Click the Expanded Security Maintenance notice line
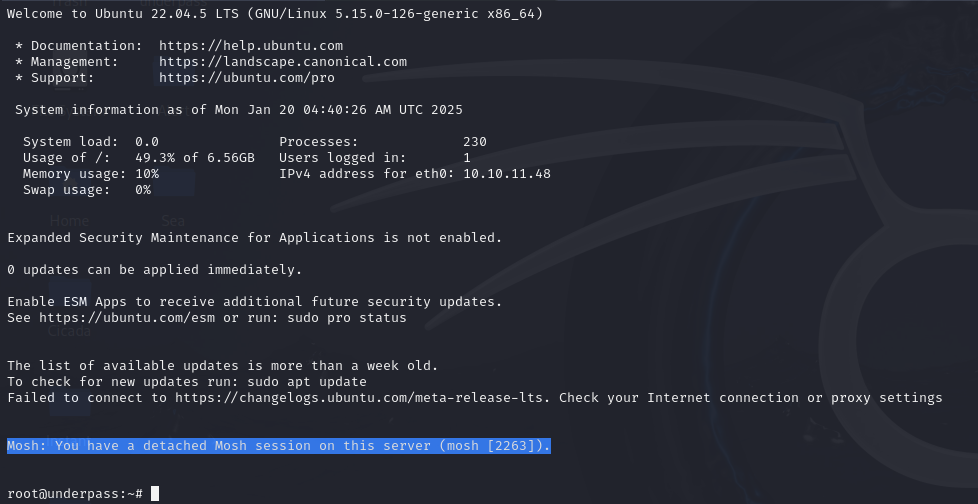978x504 pixels. point(254,238)
